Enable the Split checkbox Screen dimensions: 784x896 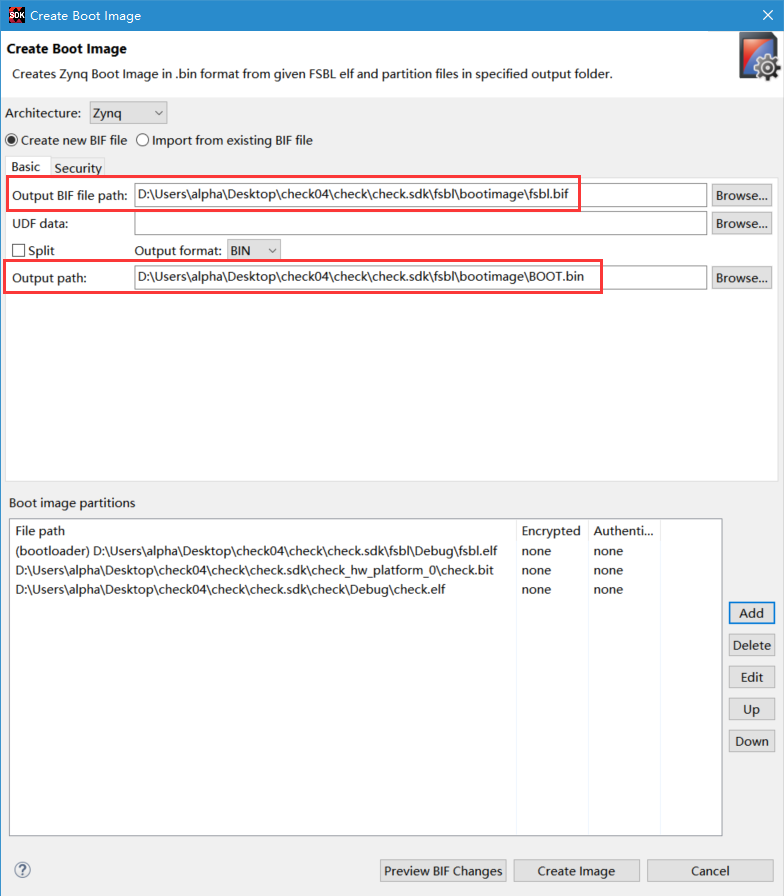point(19,251)
